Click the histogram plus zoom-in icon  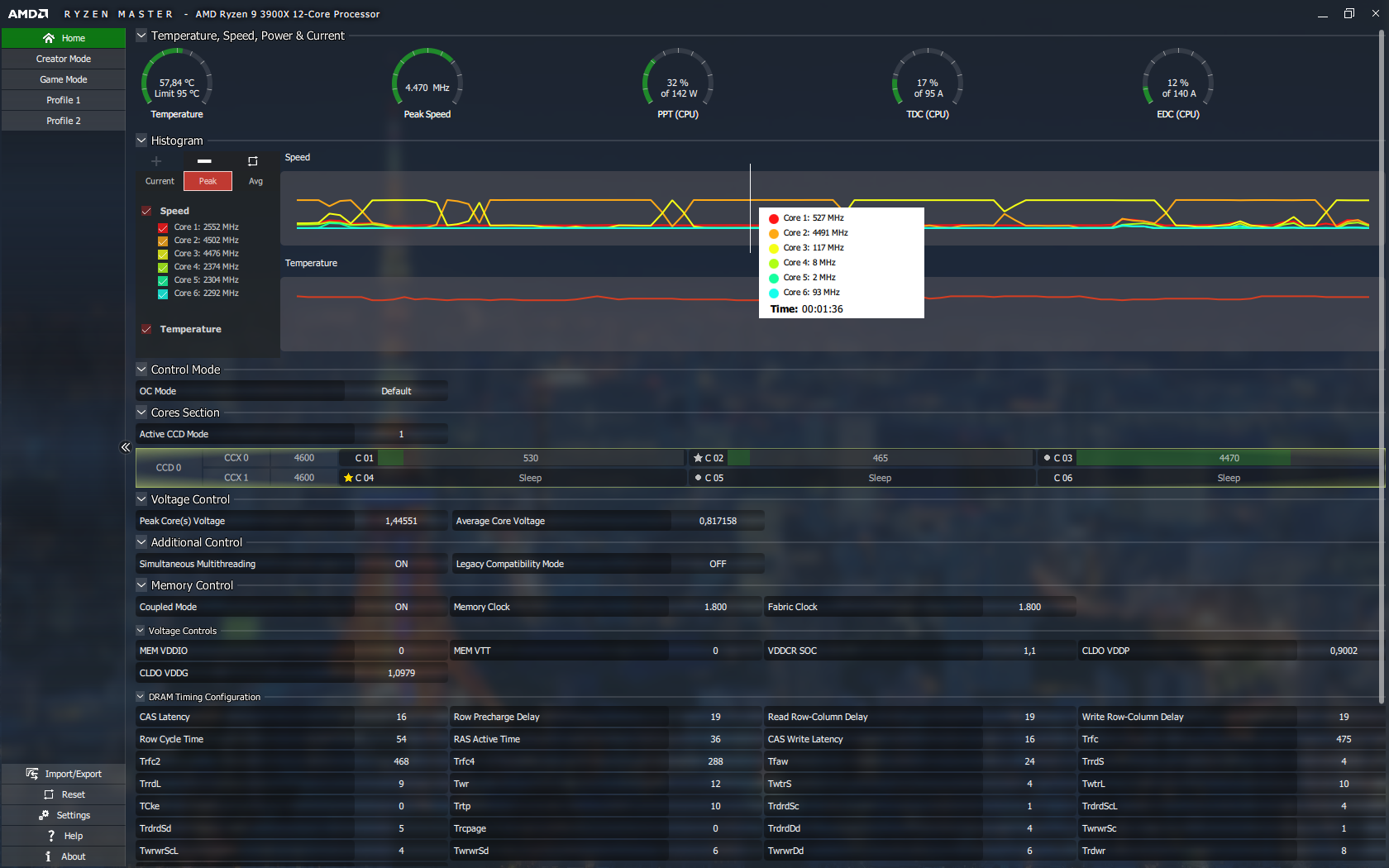[x=156, y=161]
